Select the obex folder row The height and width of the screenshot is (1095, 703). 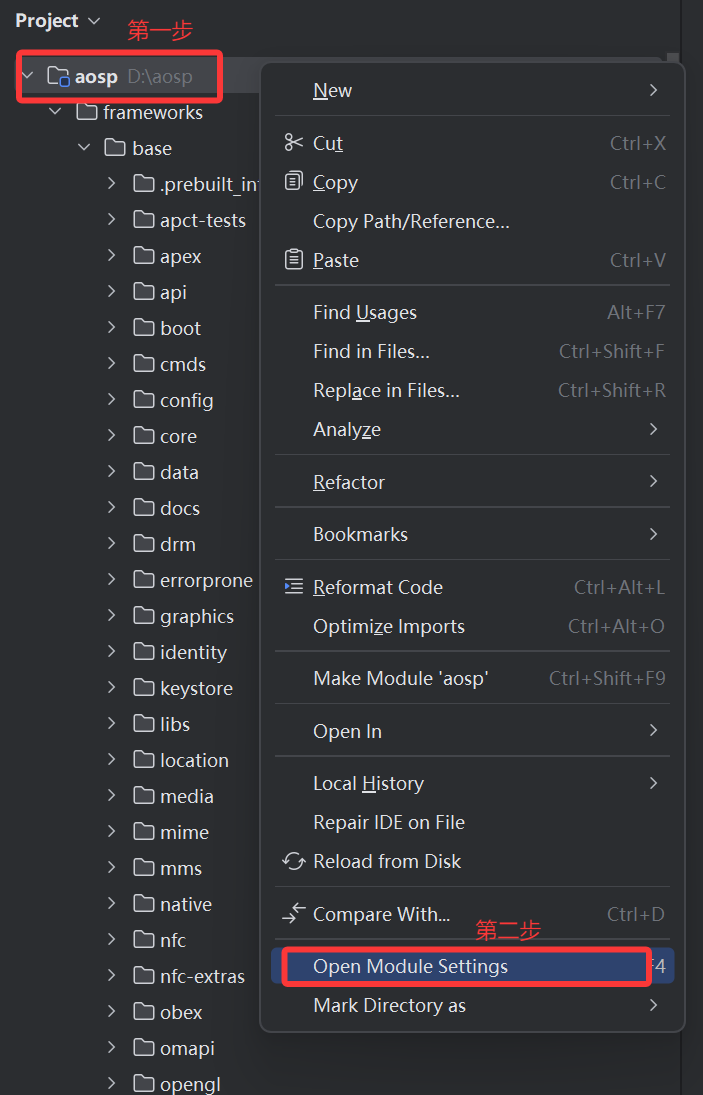tap(130, 1012)
